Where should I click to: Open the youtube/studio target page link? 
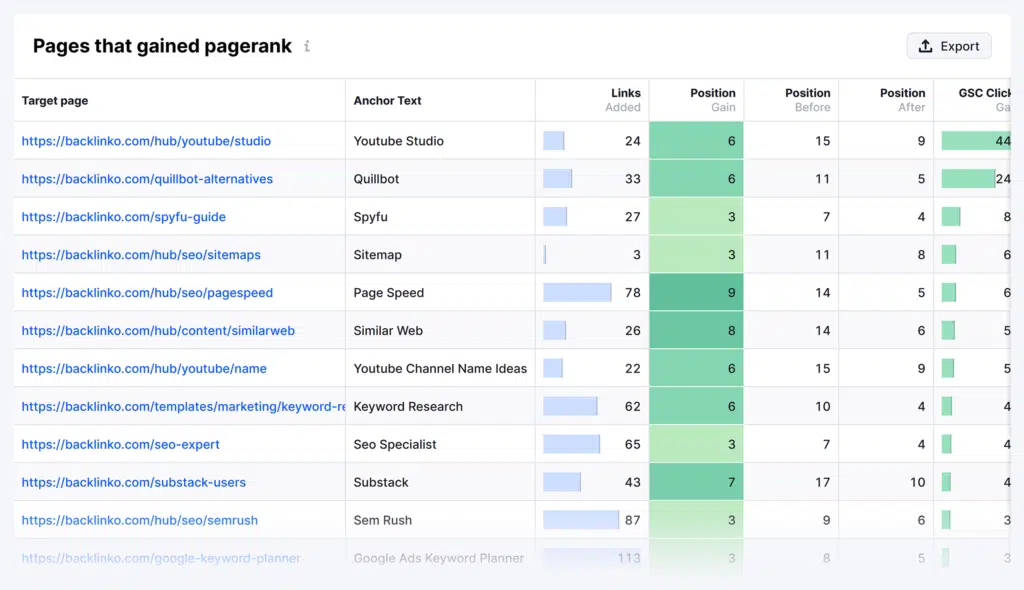tap(146, 141)
